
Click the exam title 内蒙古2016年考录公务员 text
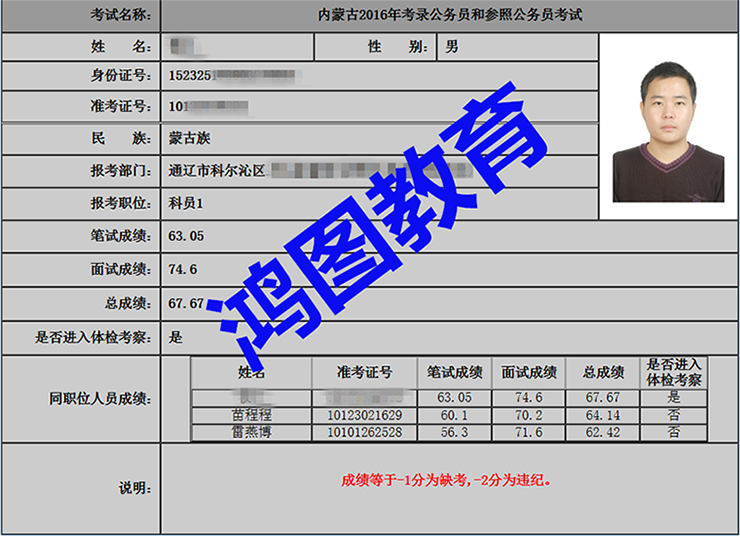click(x=448, y=15)
